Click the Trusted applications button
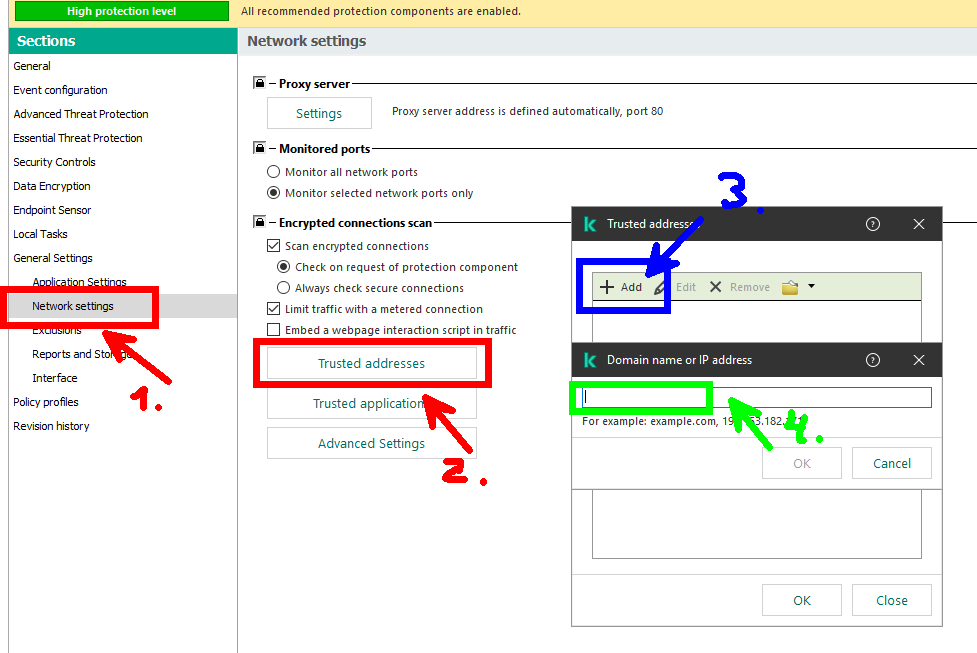 (x=371, y=403)
